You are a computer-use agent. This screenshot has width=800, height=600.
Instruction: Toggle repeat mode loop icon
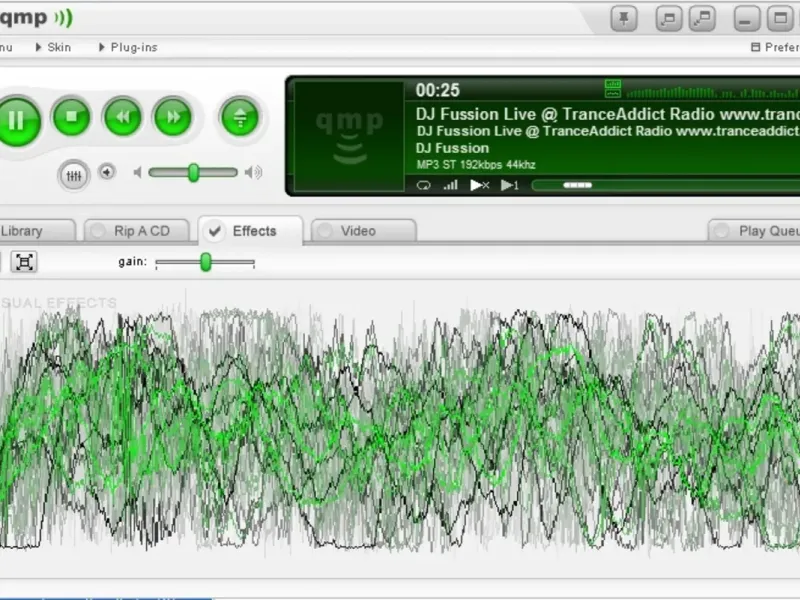coord(423,185)
